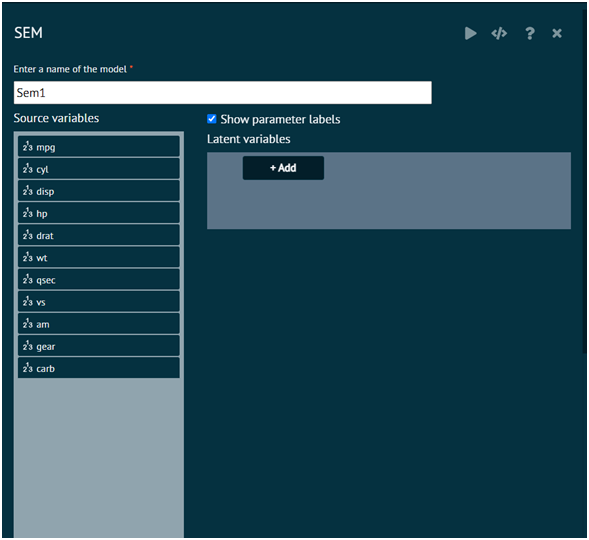
Task: Select the hp source variable
Action: point(99,213)
